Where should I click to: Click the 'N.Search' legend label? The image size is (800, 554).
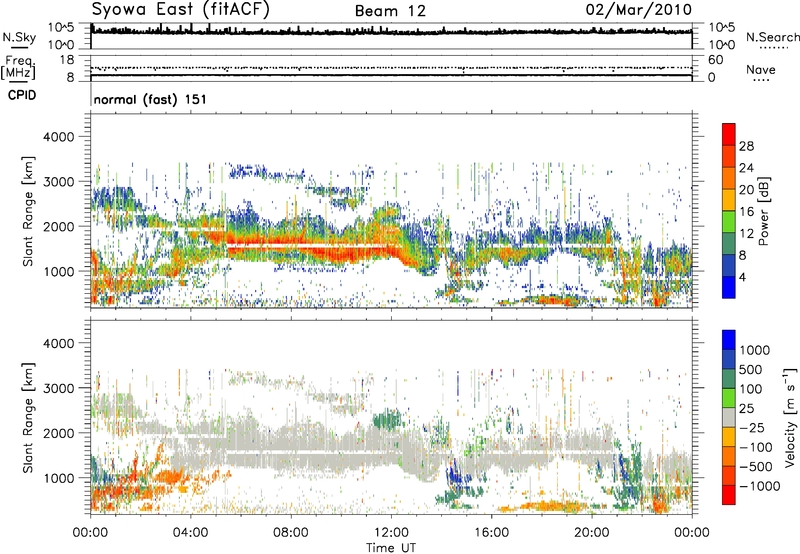772,37
